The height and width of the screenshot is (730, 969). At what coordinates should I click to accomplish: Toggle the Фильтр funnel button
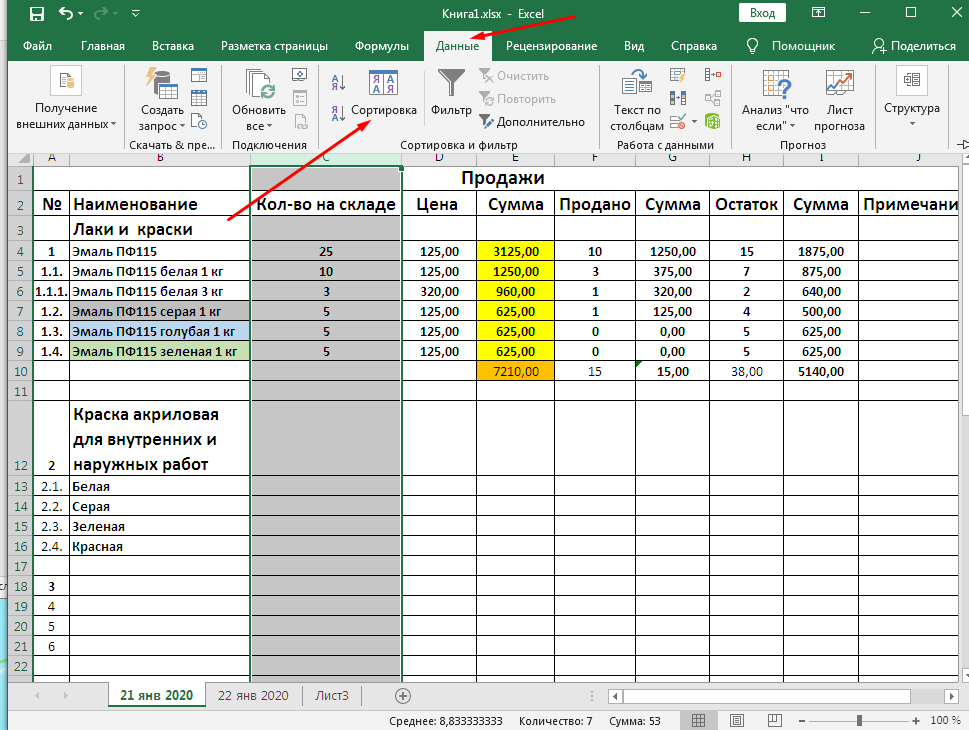tap(451, 92)
